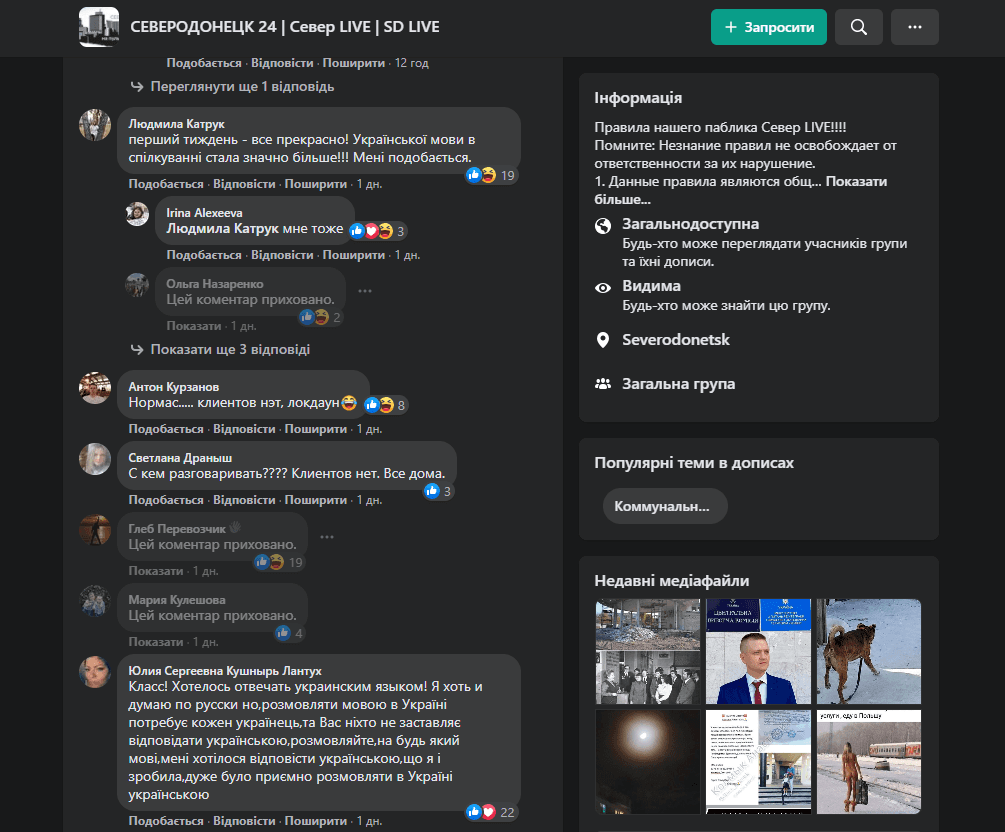Screen dimensions: 1005x832
Task: Open the three-dots group options menu
Action: [914, 27]
